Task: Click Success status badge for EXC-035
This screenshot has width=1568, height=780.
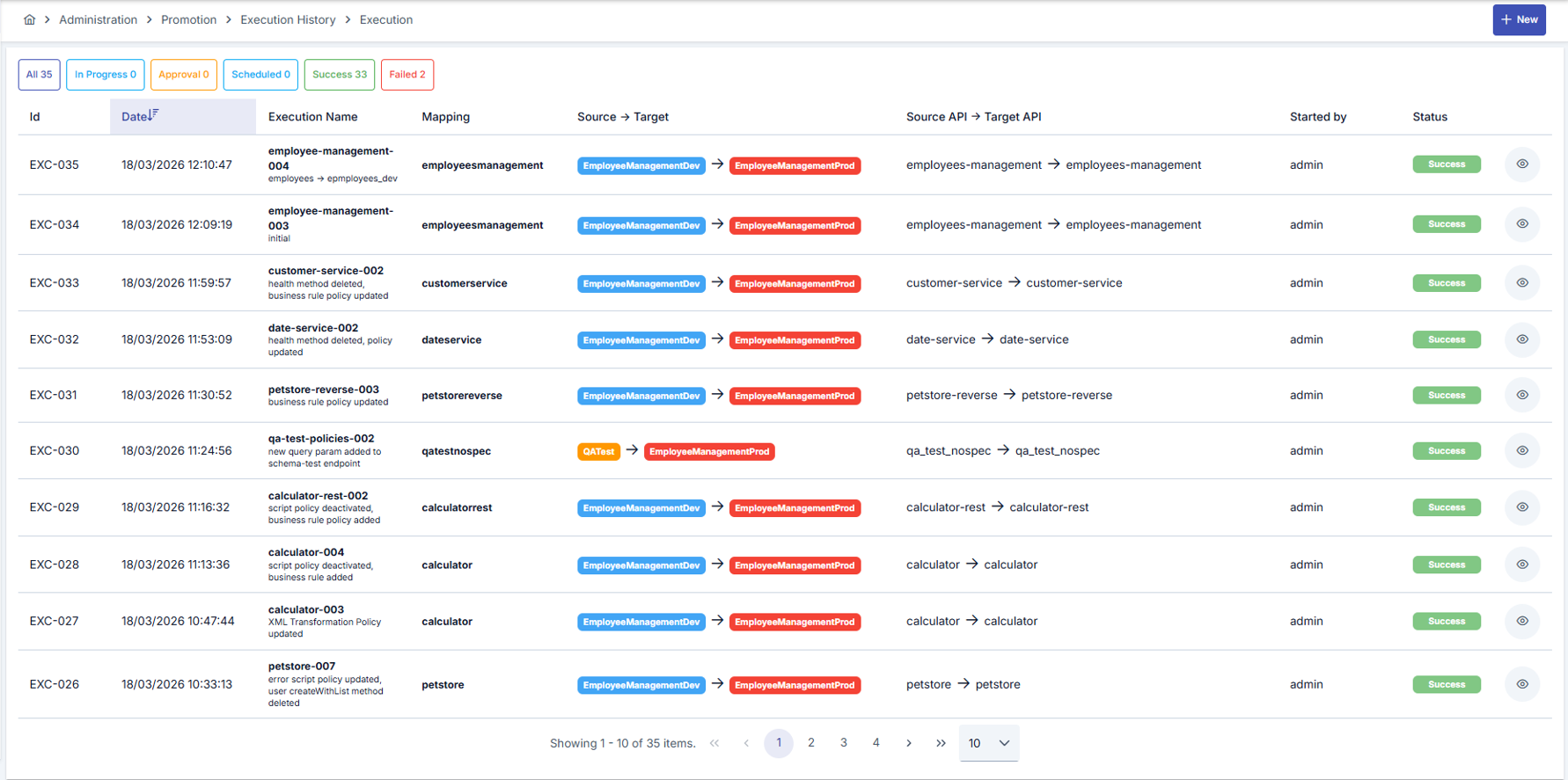Action: [1447, 164]
